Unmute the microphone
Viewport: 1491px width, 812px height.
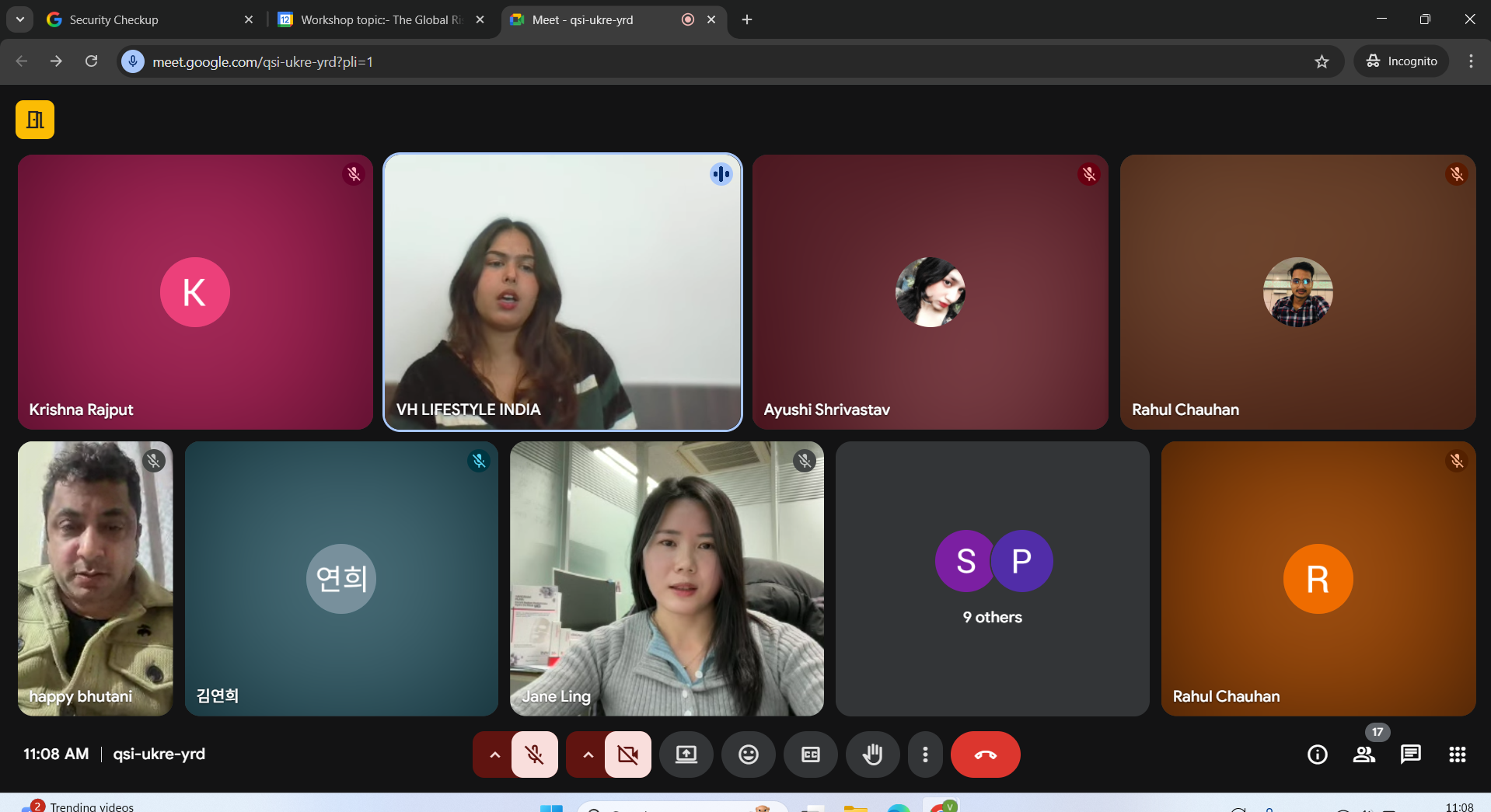(535, 754)
